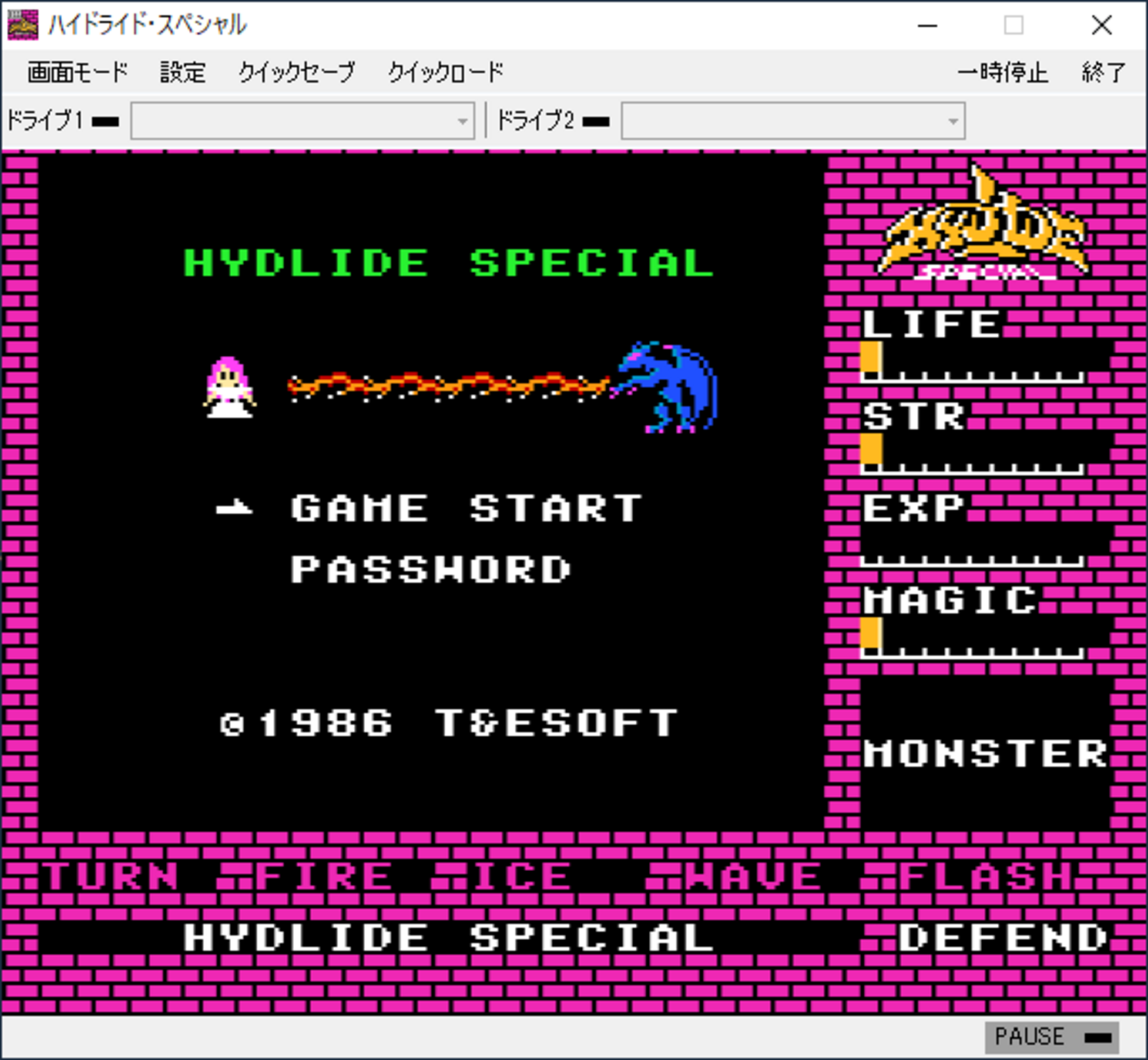Click the FIRE spell label
The width and height of the screenshot is (1148, 1060).
325,876
